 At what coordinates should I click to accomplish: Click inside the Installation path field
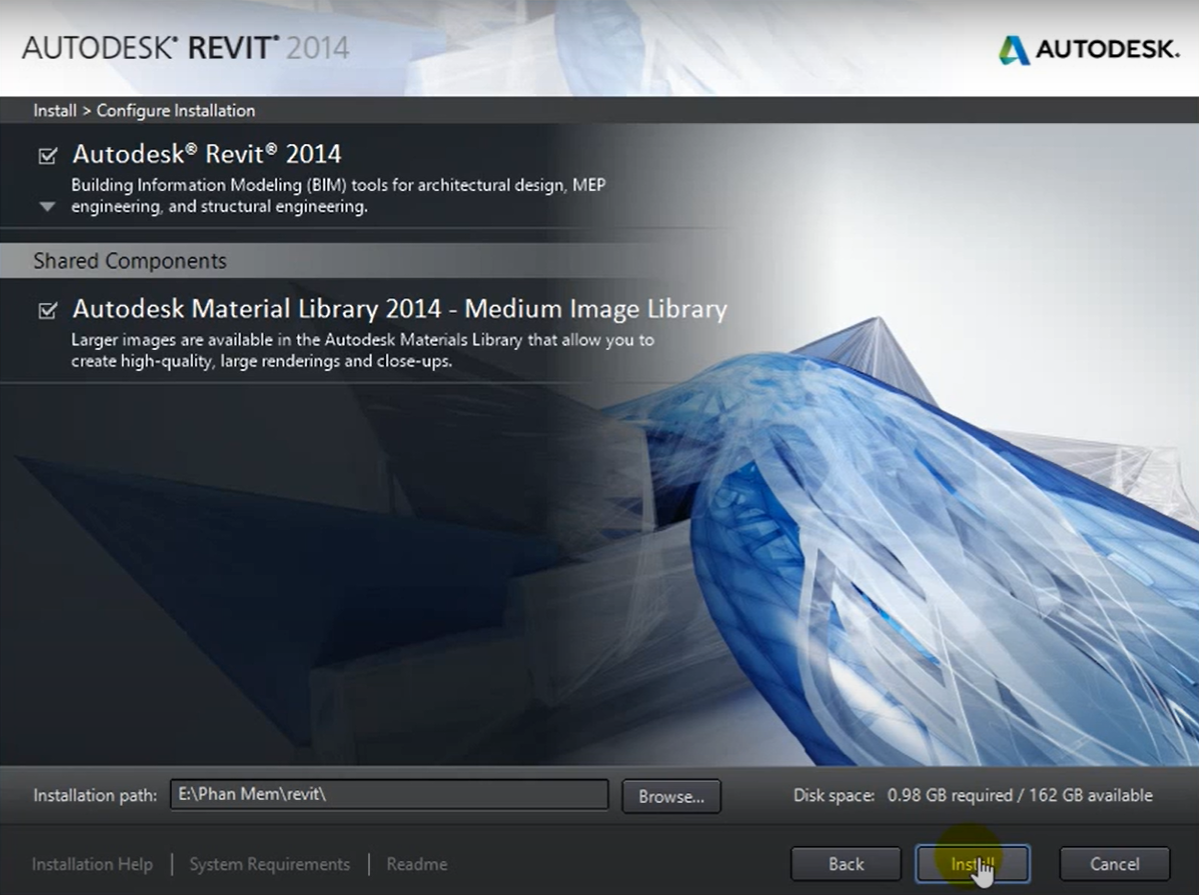point(388,795)
